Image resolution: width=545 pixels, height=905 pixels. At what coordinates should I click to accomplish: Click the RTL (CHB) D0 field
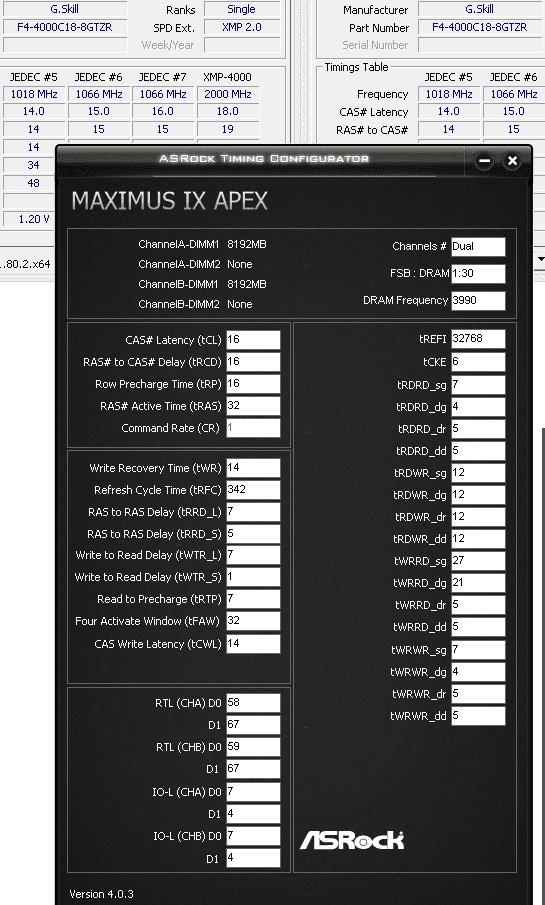click(253, 746)
